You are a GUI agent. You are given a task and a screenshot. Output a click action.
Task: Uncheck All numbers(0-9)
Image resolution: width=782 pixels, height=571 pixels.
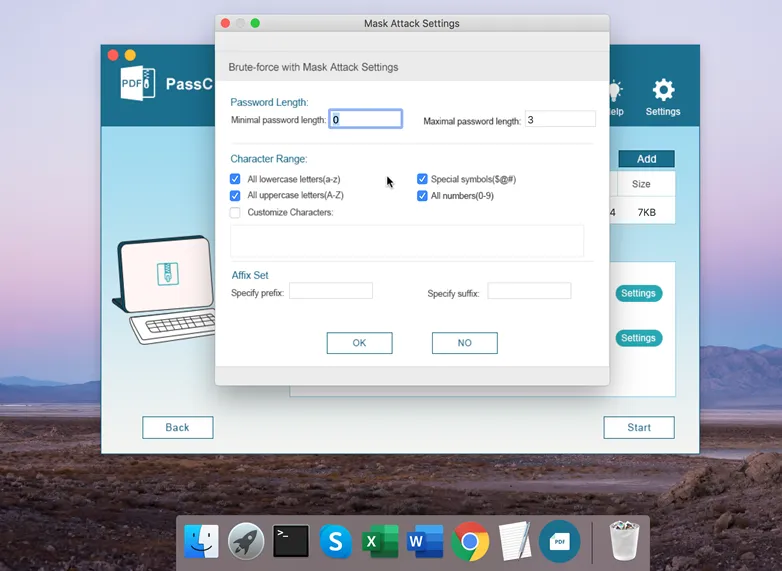coord(422,195)
